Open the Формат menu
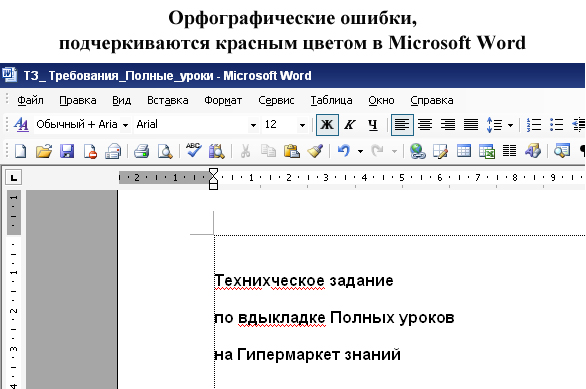This screenshot has width=586, height=389. click(x=223, y=101)
